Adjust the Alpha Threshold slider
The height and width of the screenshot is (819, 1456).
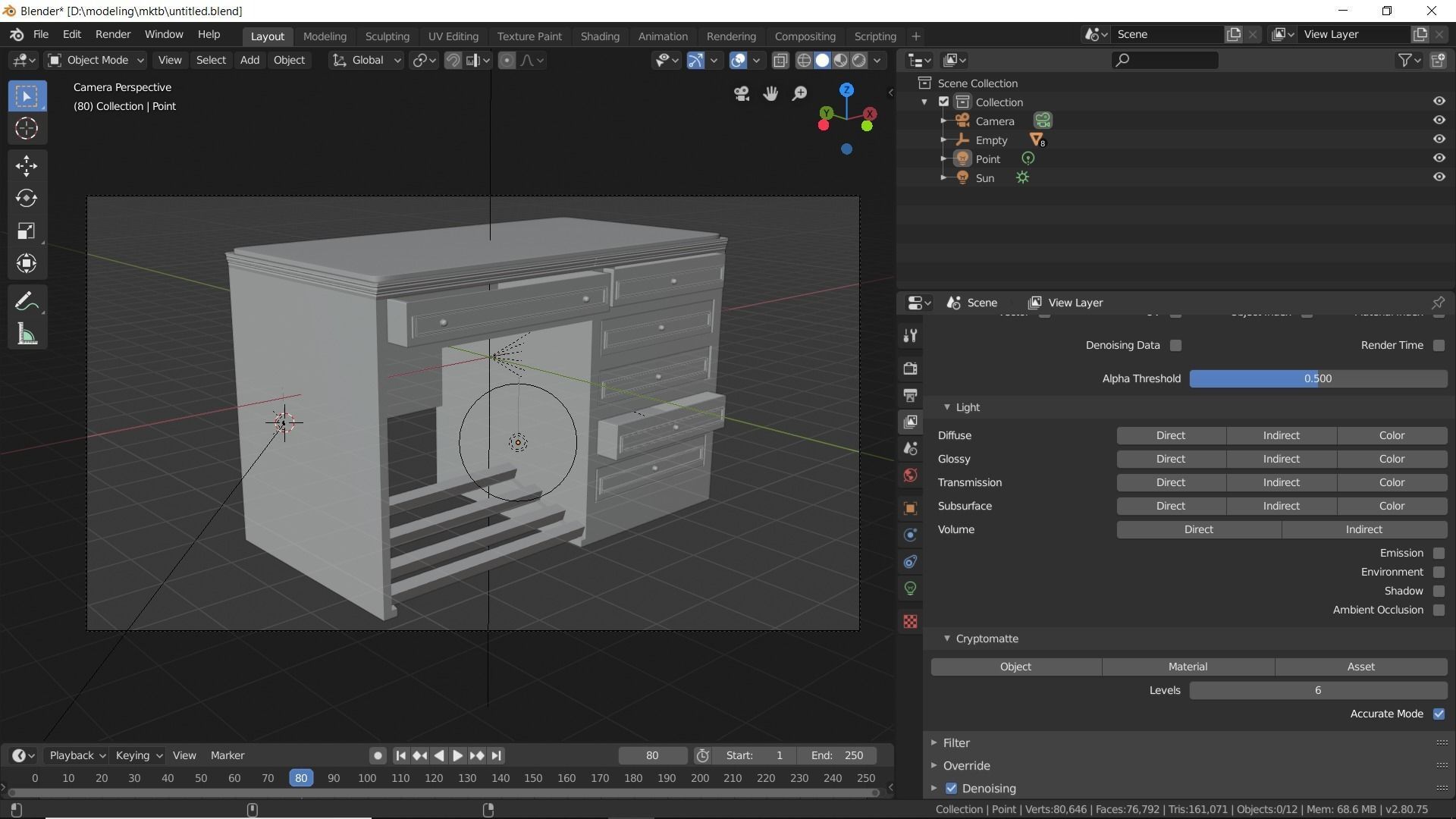click(1318, 378)
